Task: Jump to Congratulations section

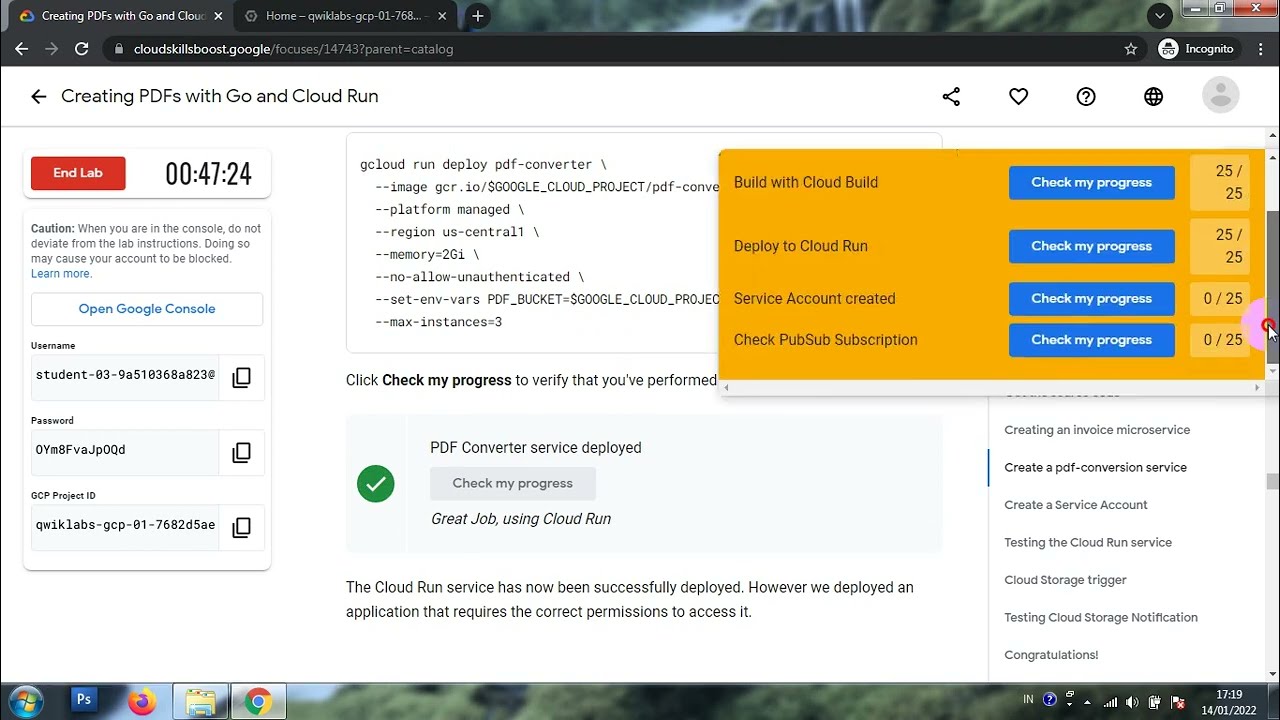Action: [1051, 655]
